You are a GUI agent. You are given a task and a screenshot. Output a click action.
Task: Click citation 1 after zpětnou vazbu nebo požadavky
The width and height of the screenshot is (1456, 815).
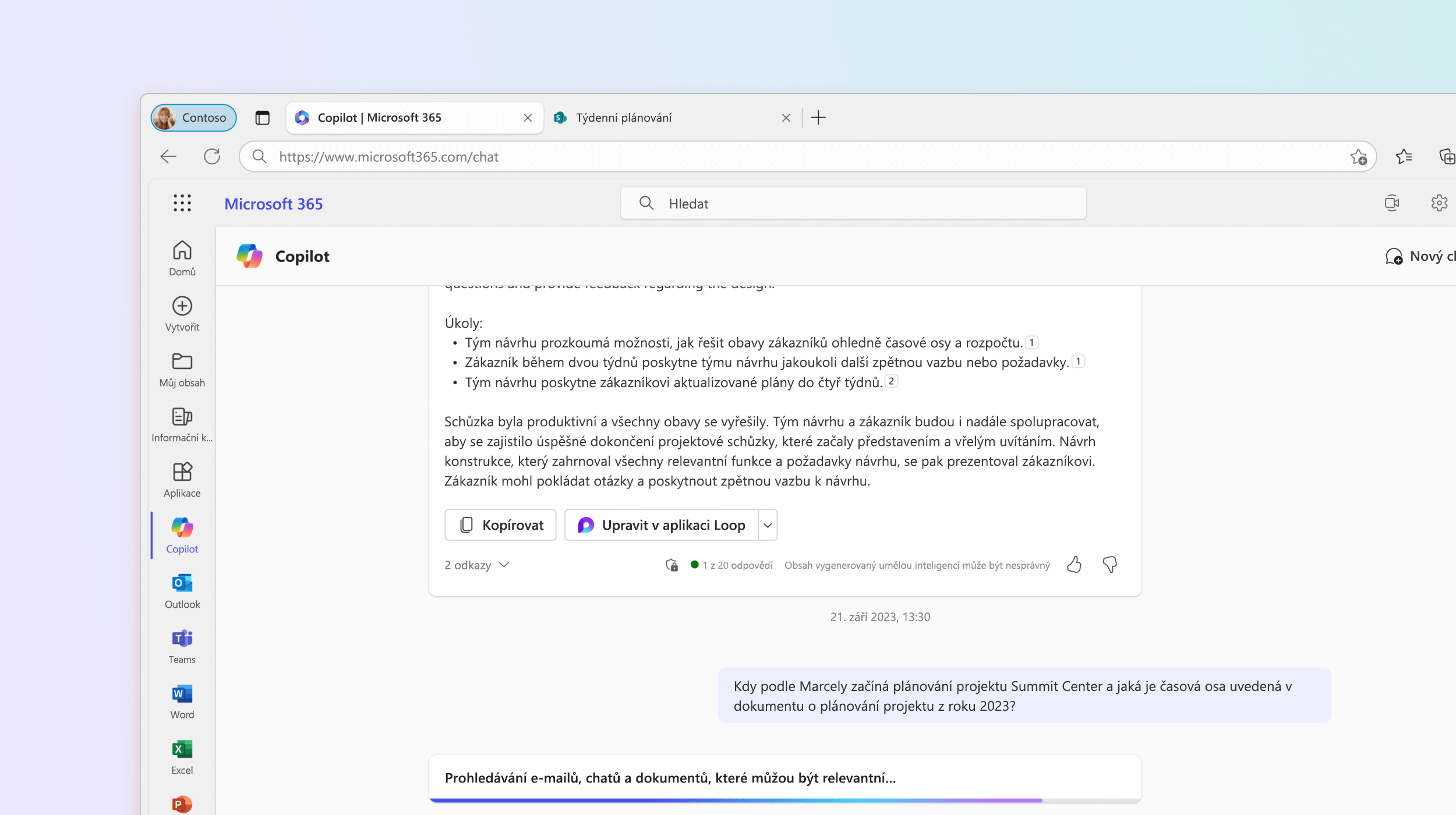(1078, 362)
